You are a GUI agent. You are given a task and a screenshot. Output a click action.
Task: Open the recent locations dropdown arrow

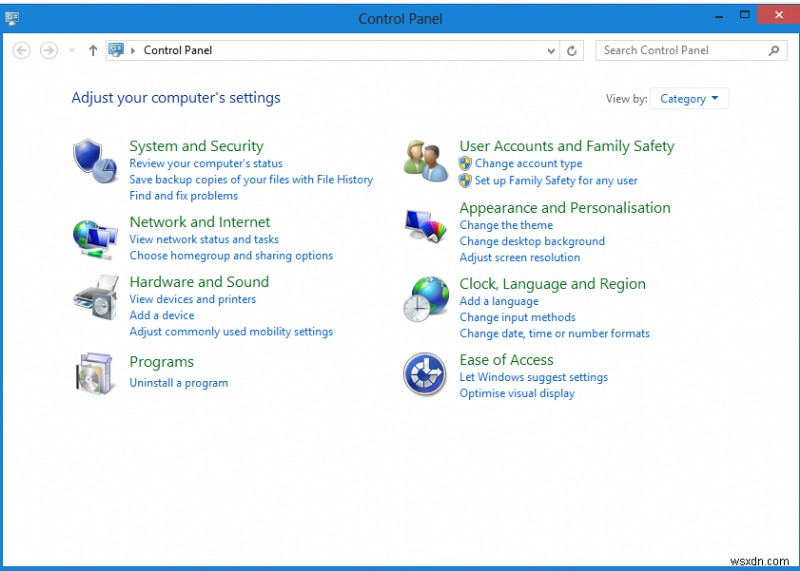pyautogui.click(x=71, y=51)
